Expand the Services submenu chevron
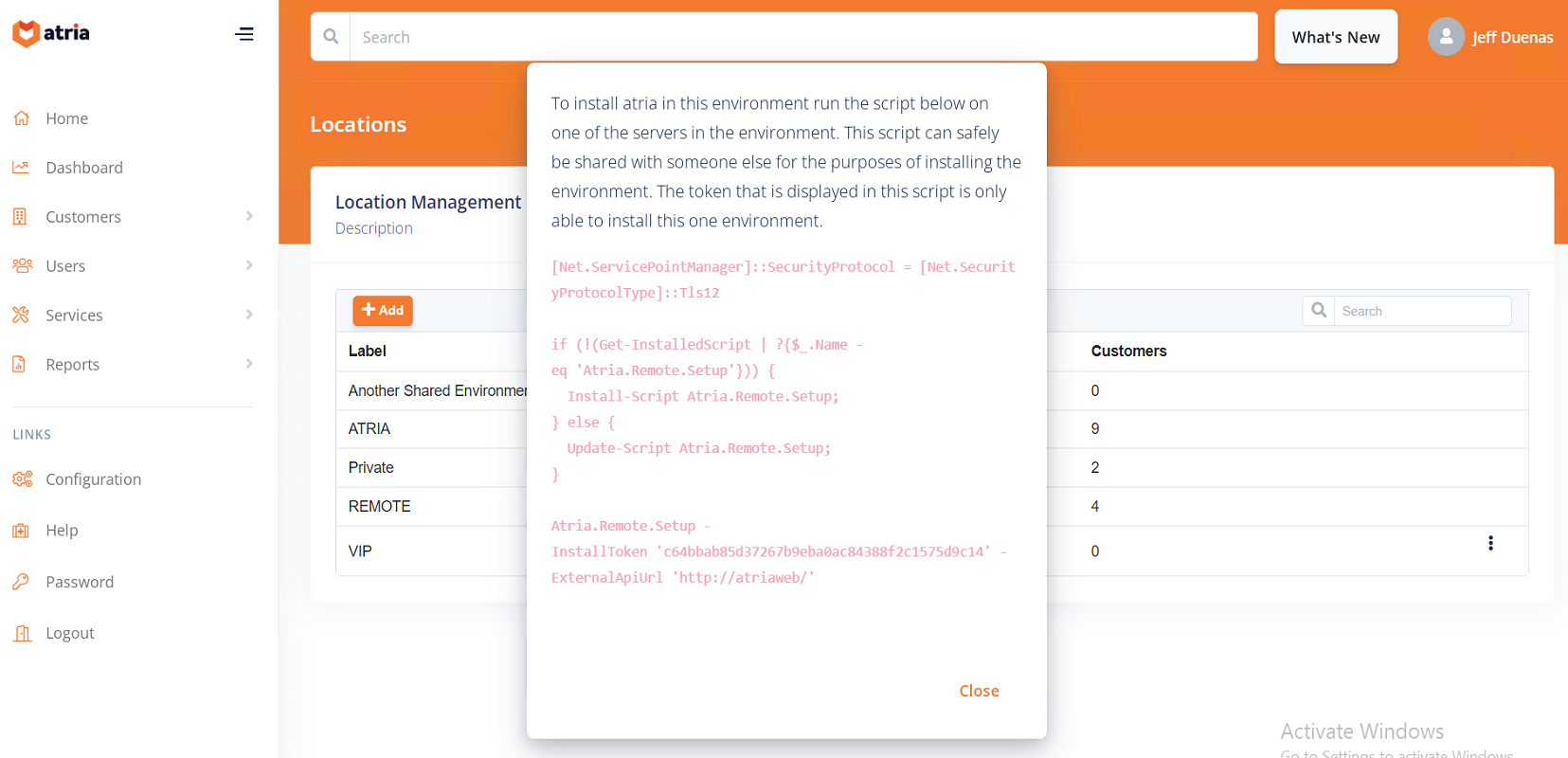Viewport: 1568px width, 758px height. pos(249,316)
